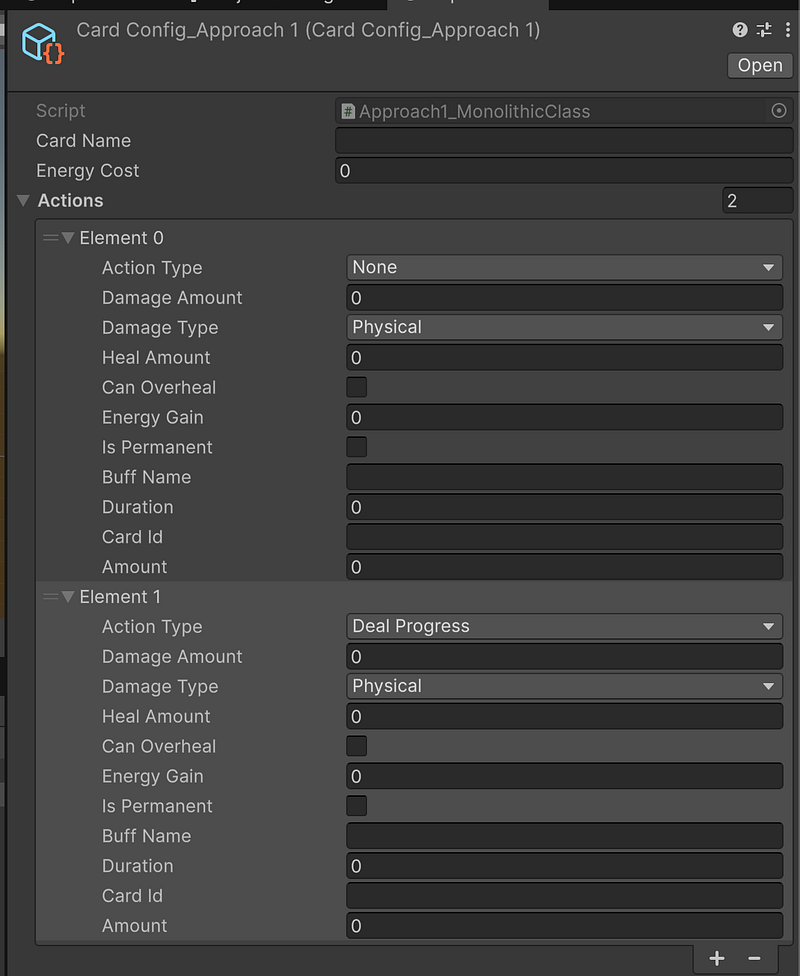Select the Element 0 row label
Viewport: 800px width, 976px height.
coord(121,238)
